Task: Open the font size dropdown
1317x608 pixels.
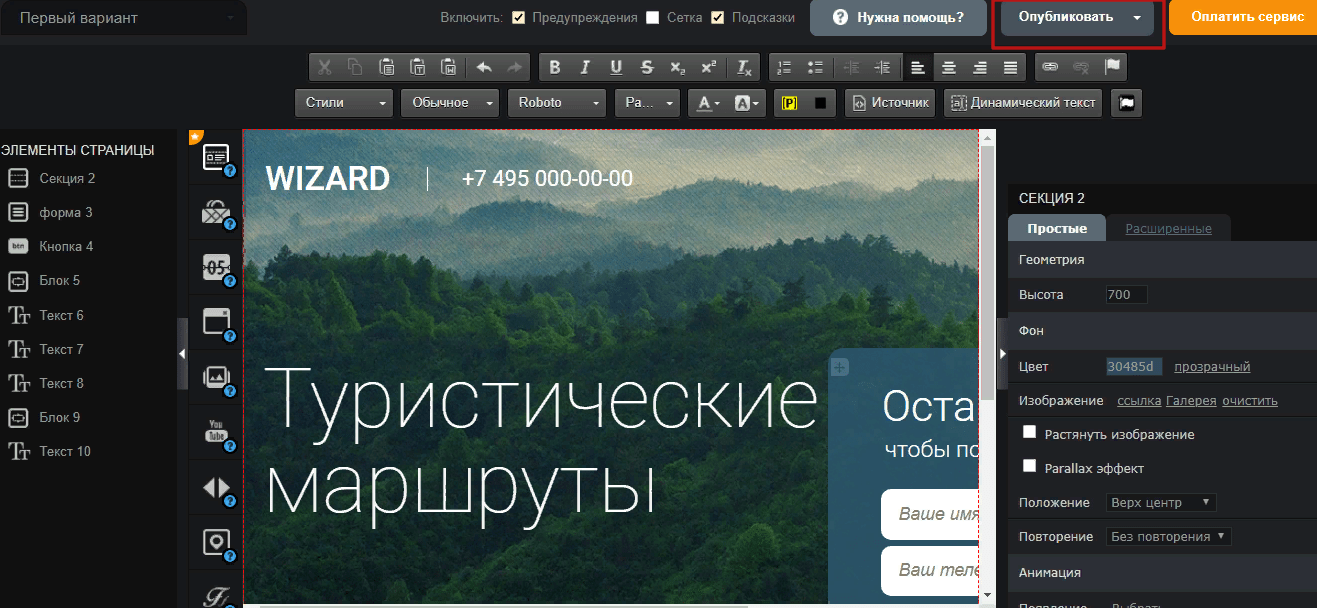Action: pos(646,102)
